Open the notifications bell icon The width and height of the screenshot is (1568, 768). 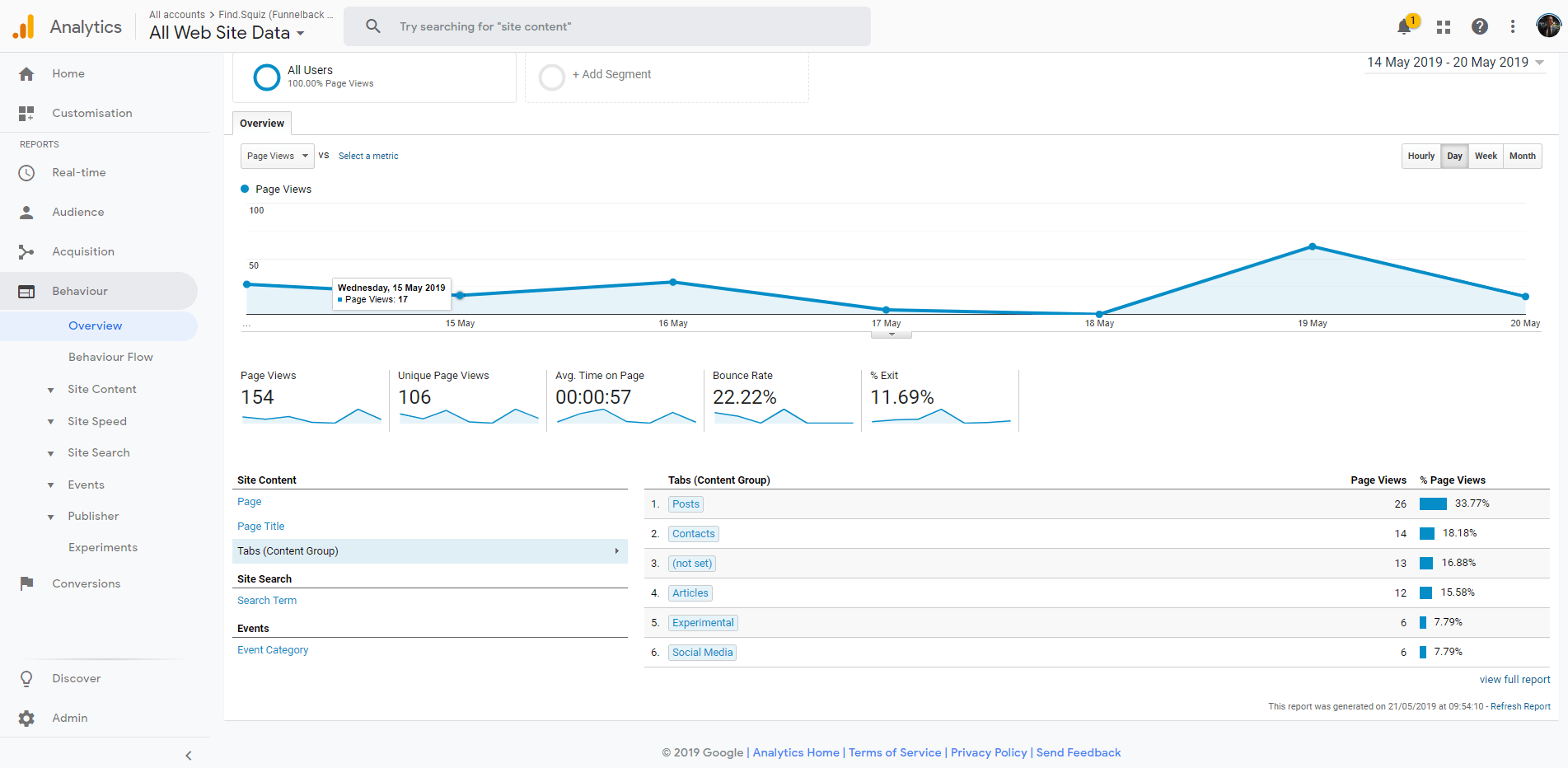(x=1405, y=26)
